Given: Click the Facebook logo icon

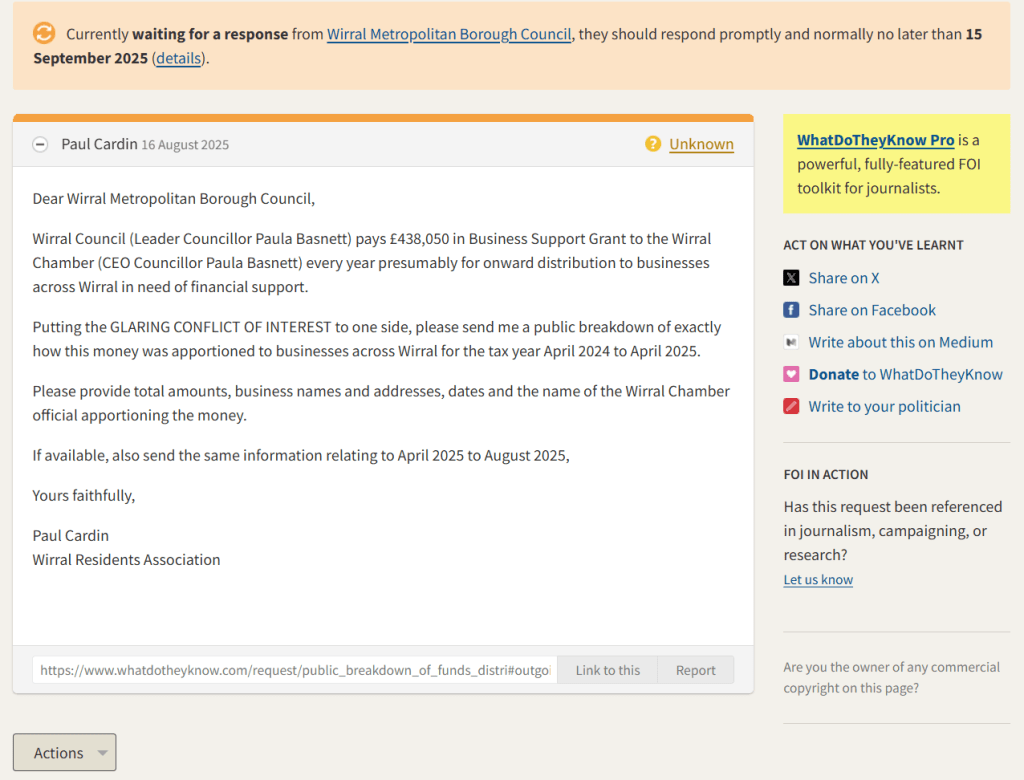Looking at the screenshot, I should [791, 310].
